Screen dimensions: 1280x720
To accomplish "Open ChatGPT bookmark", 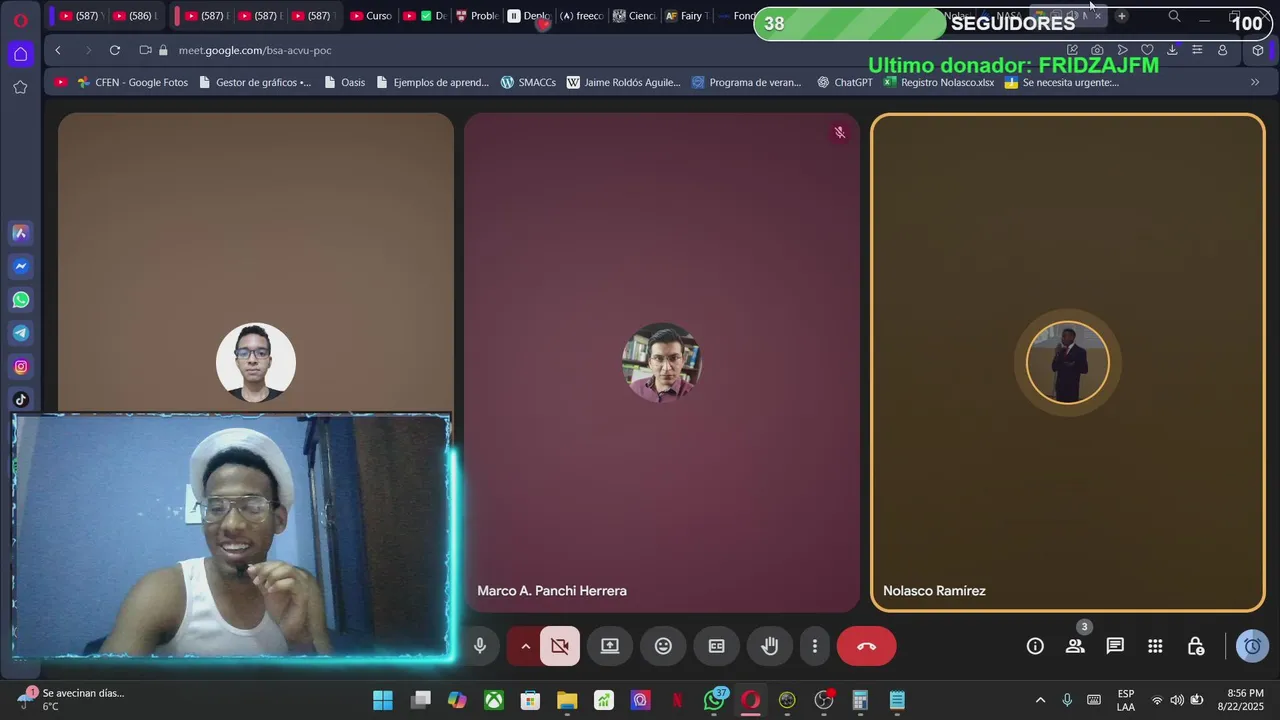I will pos(845,83).
